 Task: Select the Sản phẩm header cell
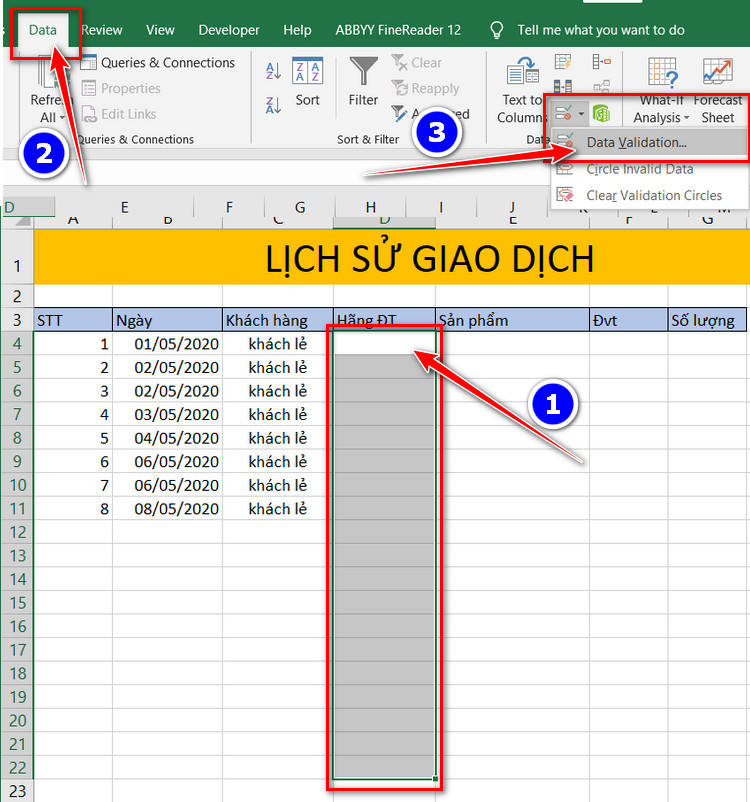513,320
